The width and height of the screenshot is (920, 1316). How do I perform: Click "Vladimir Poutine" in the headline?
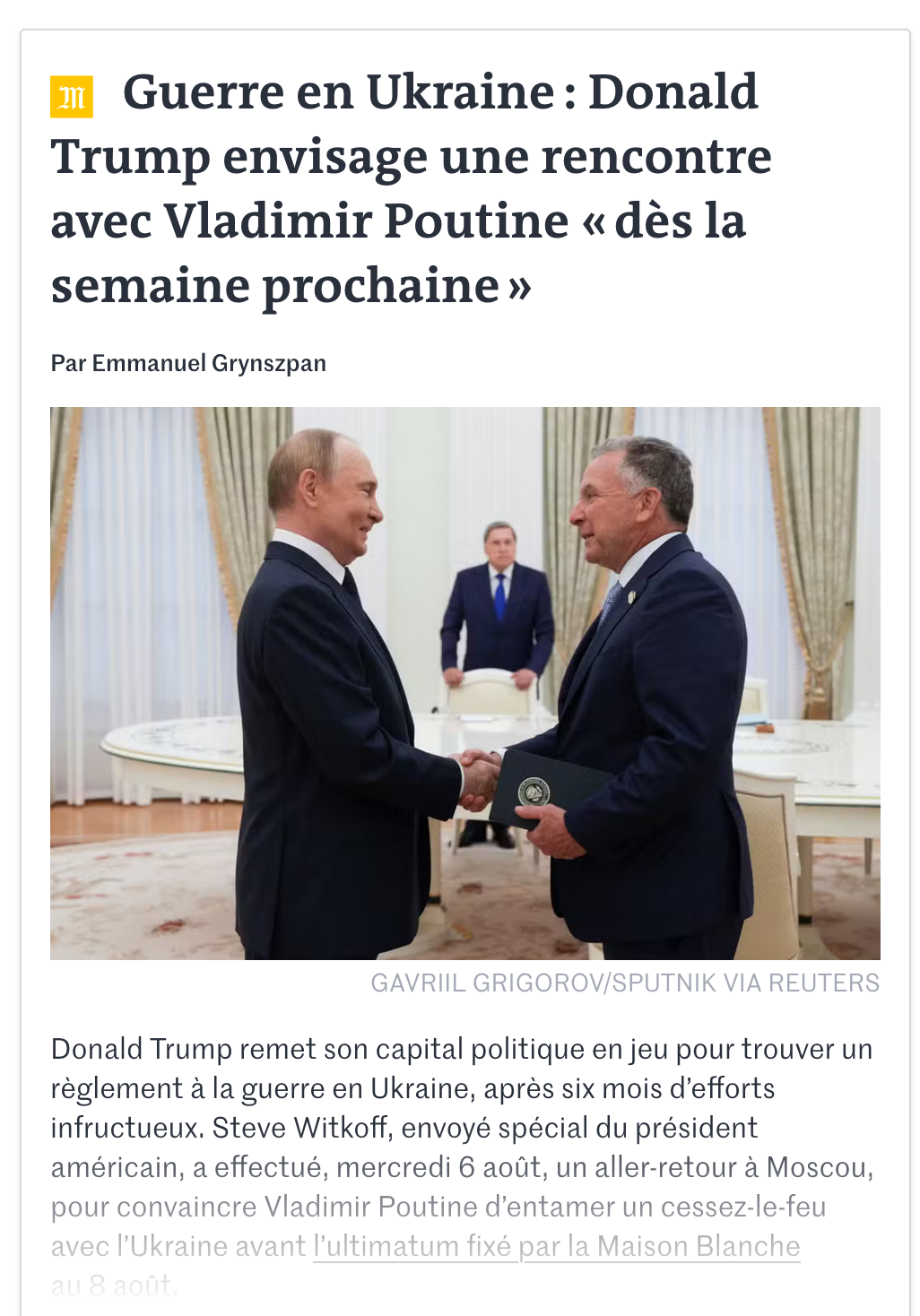click(x=366, y=221)
